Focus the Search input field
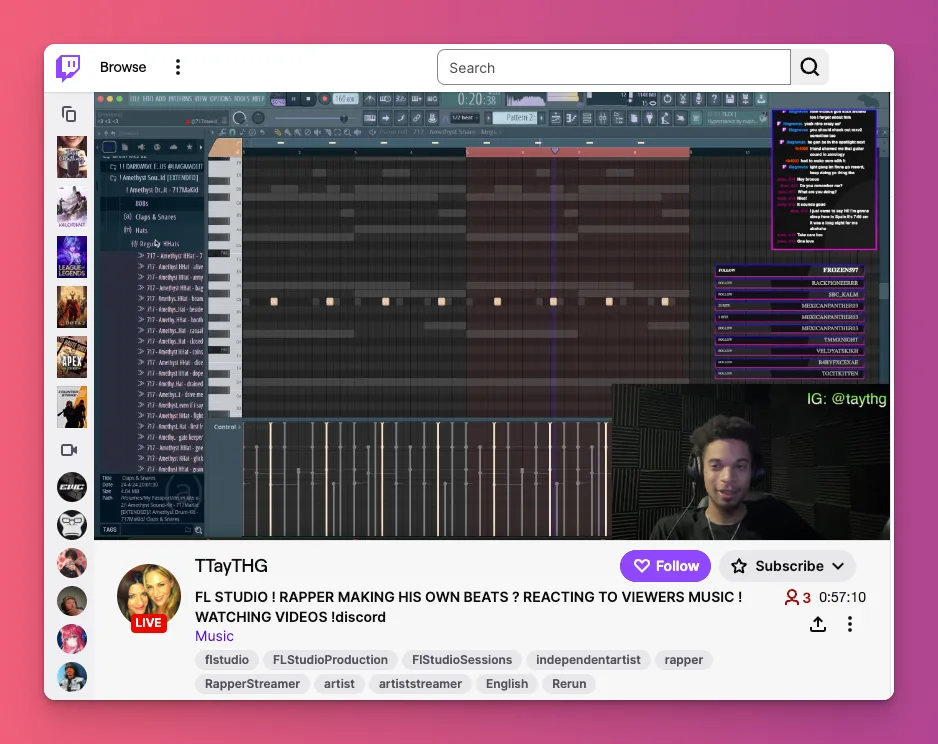938x744 pixels. click(x=614, y=68)
